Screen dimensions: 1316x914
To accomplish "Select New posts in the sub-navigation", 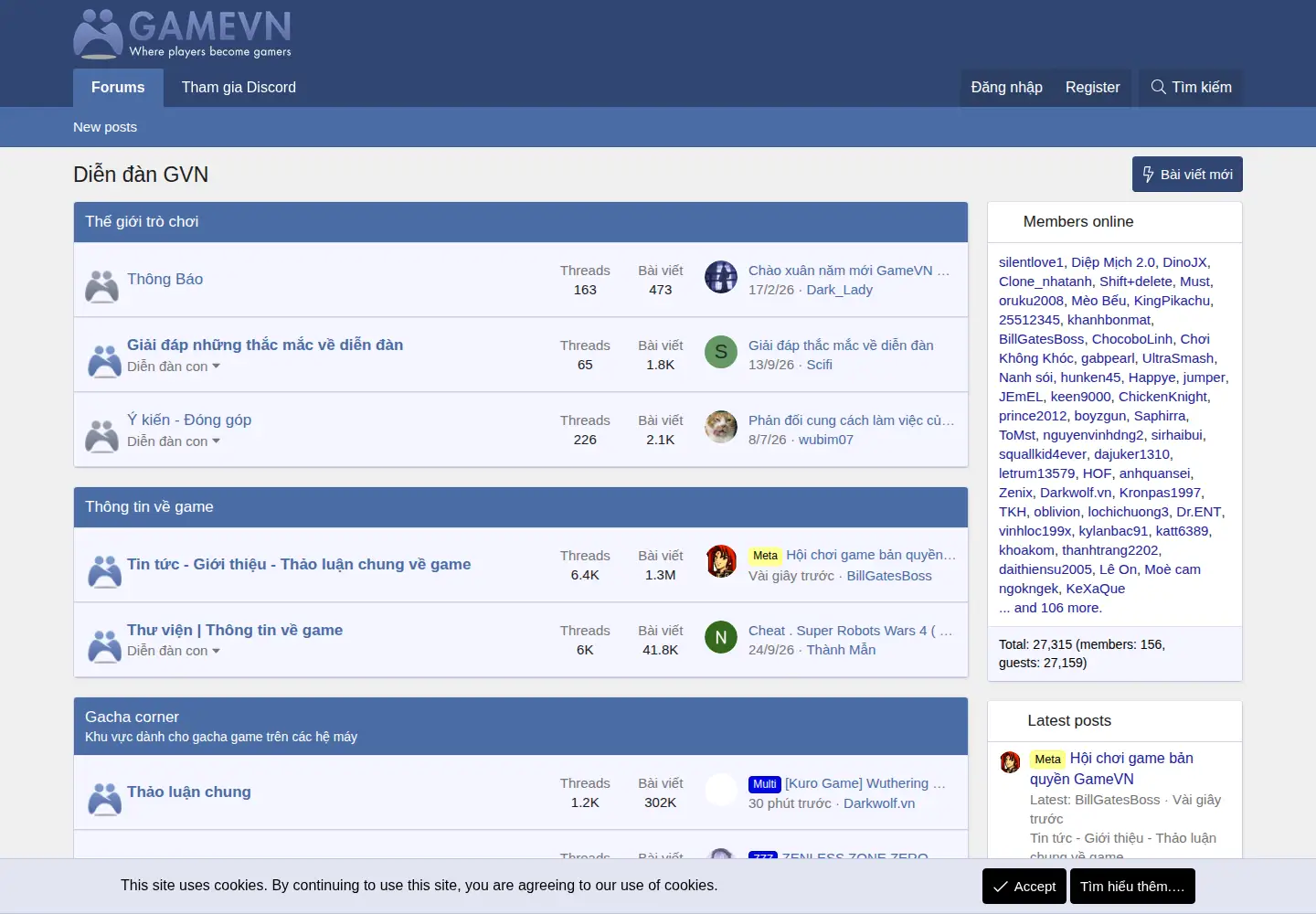I will (x=105, y=127).
